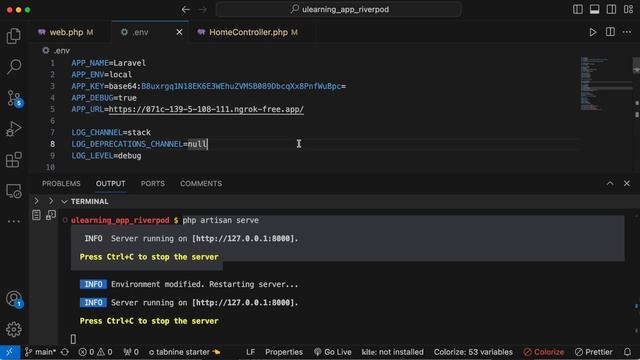The image size is (640, 360).
Task: Click the tabnine starter status item
Action: [x=184, y=352]
